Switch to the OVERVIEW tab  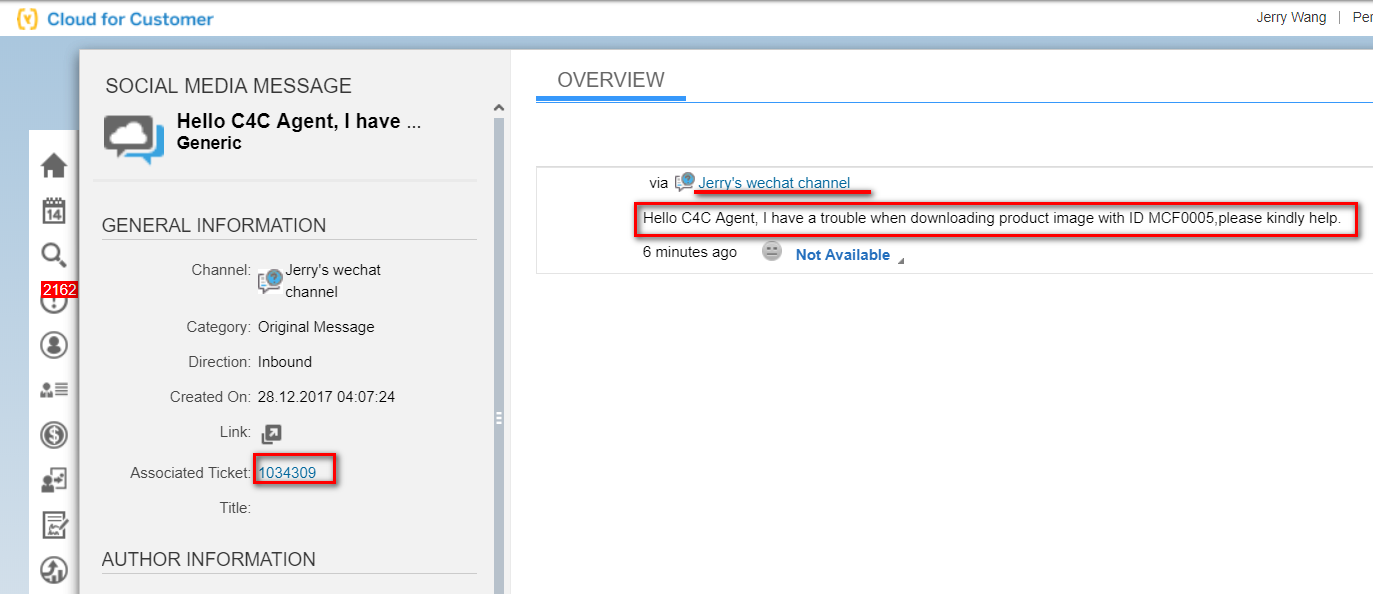(x=611, y=81)
